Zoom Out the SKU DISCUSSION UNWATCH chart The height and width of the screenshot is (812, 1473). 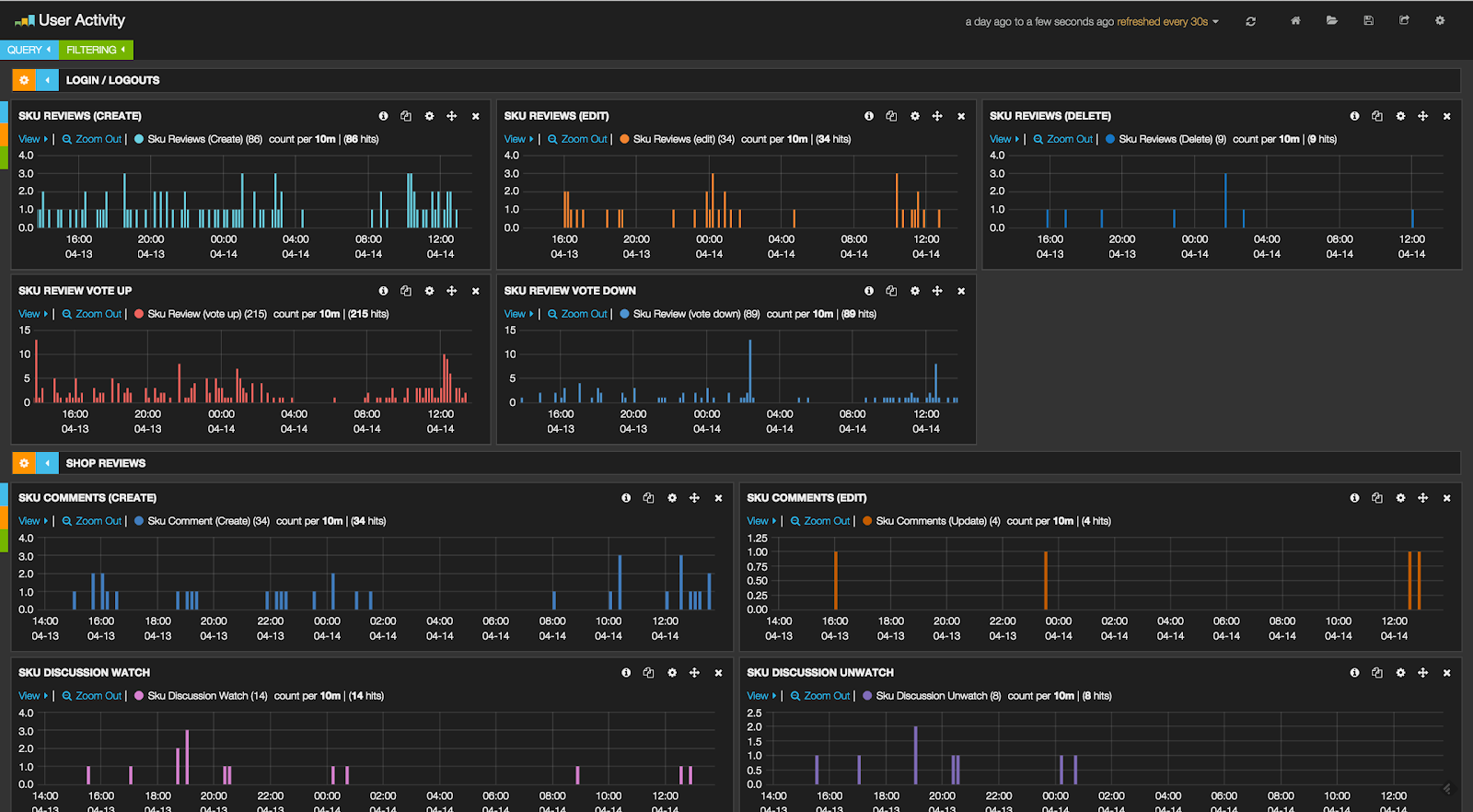[820, 696]
